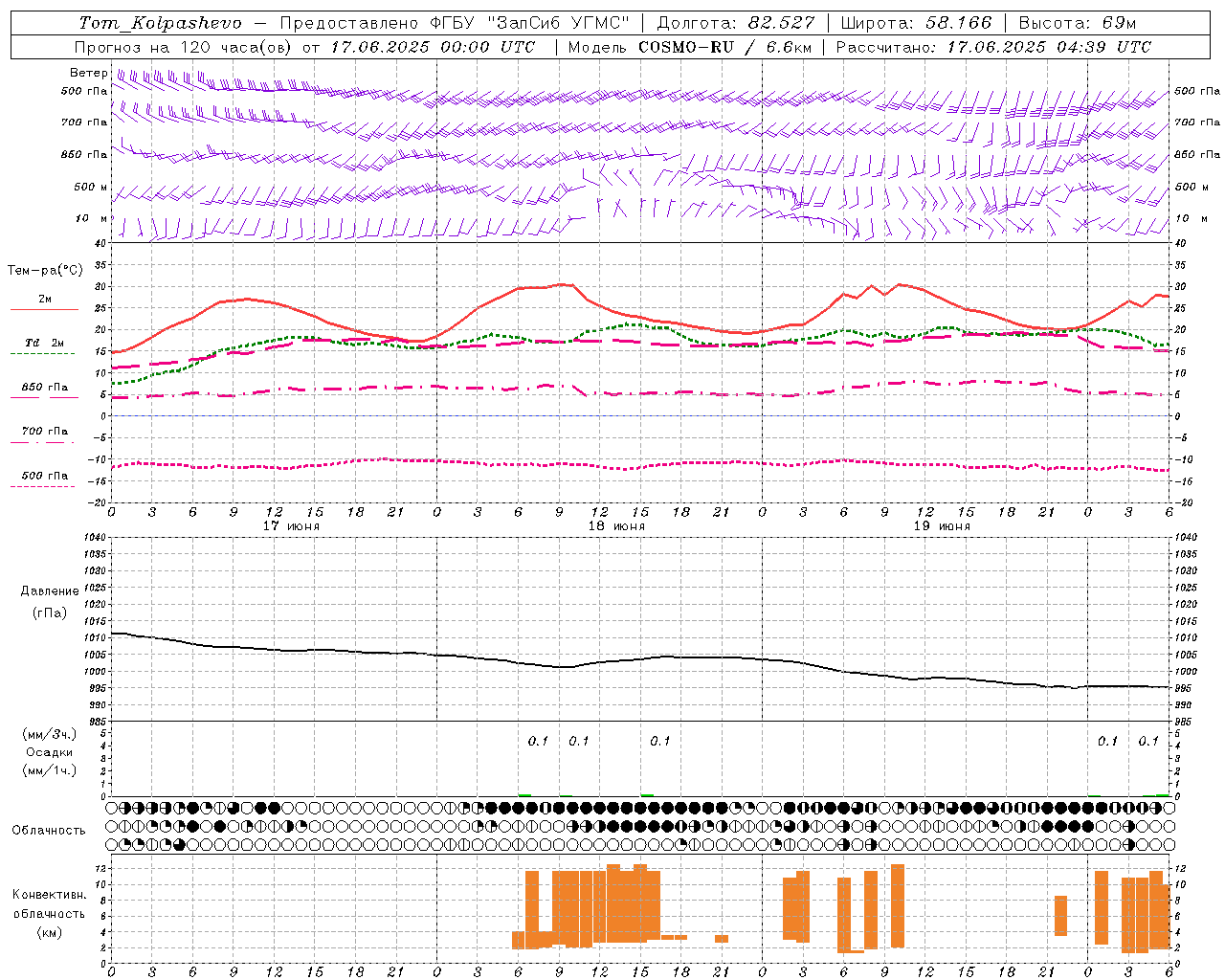This screenshot has height=980, width=1225.
Task: Click the (гПа) unit under Давление
Action: (49, 612)
